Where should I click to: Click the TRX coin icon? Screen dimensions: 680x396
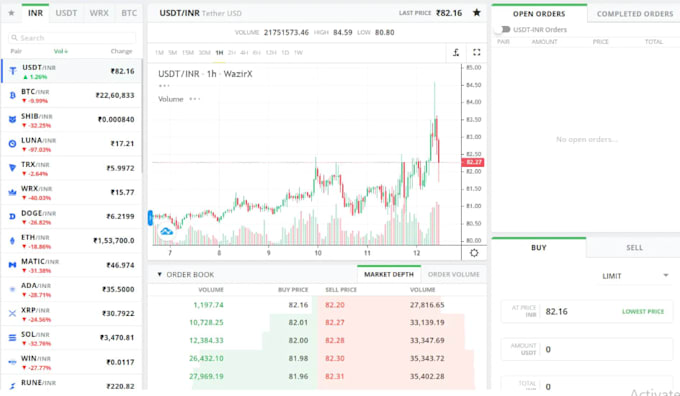pos(13,168)
